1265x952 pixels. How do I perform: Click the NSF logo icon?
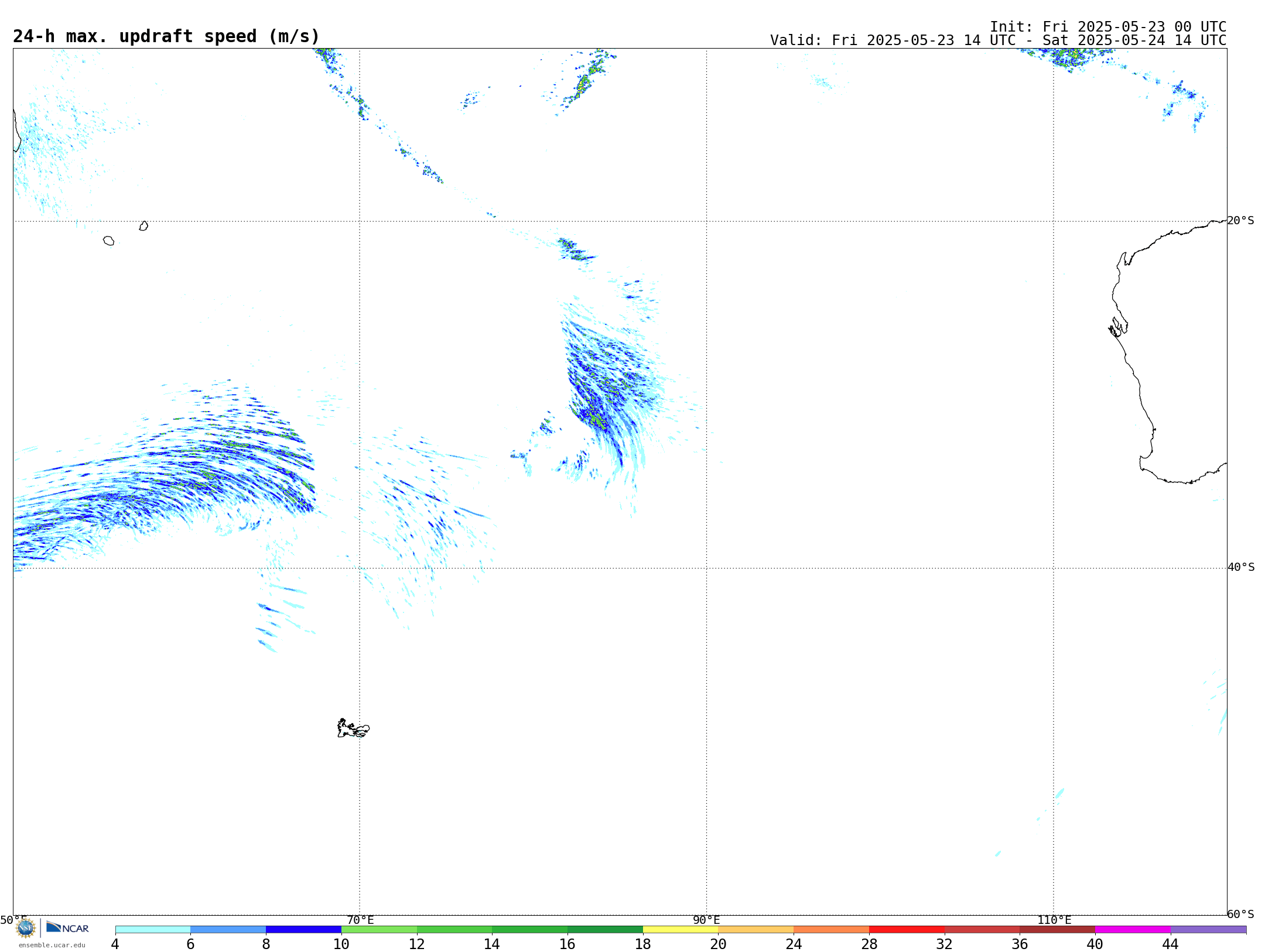click(26, 928)
